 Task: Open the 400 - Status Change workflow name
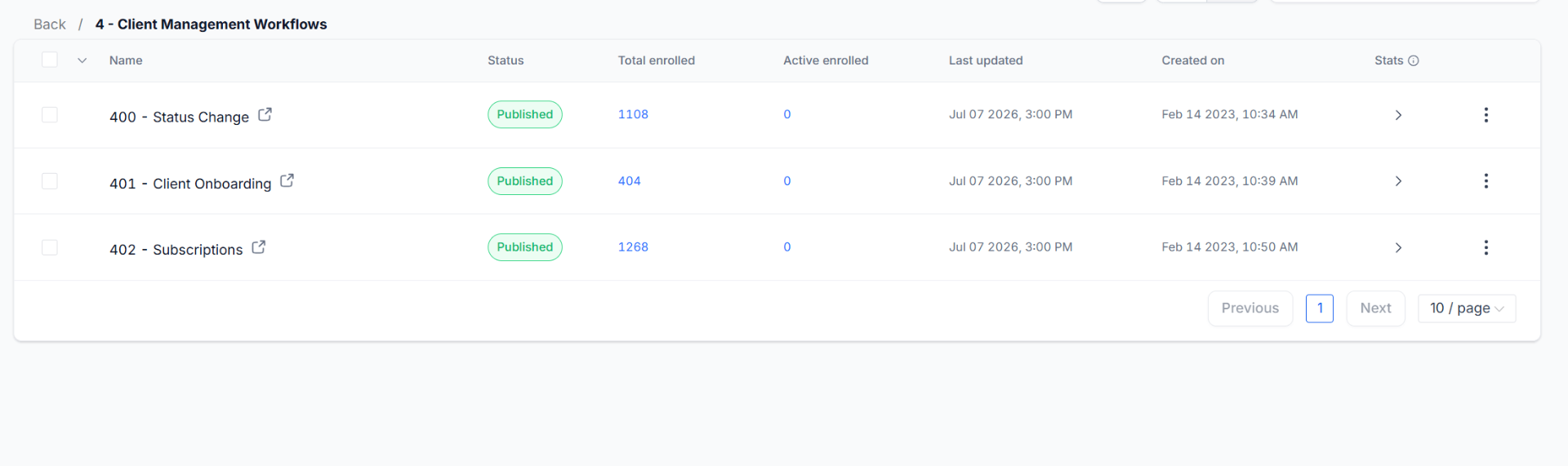(179, 117)
